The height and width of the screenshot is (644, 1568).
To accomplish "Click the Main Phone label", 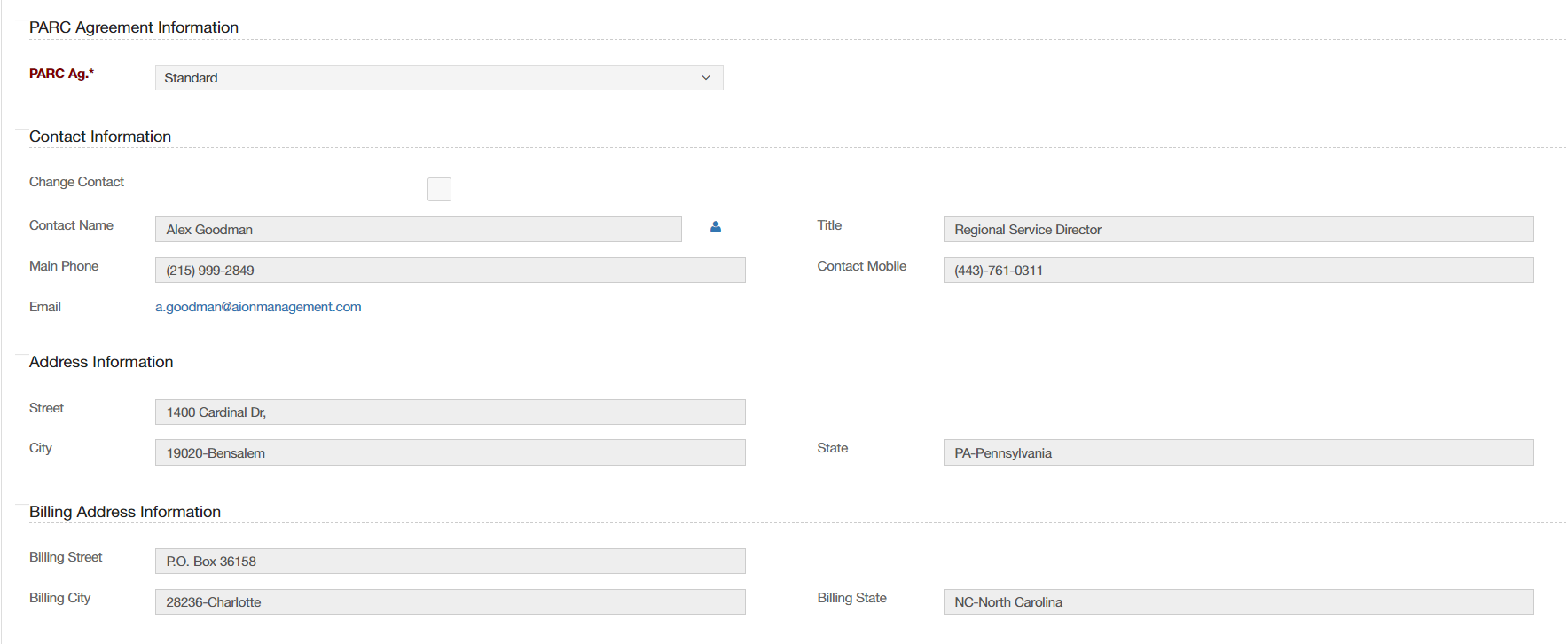I will (x=64, y=266).
